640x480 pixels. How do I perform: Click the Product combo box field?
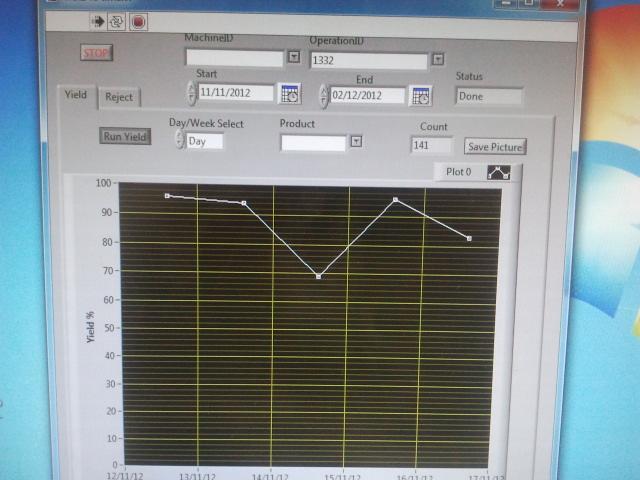[x=313, y=143]
